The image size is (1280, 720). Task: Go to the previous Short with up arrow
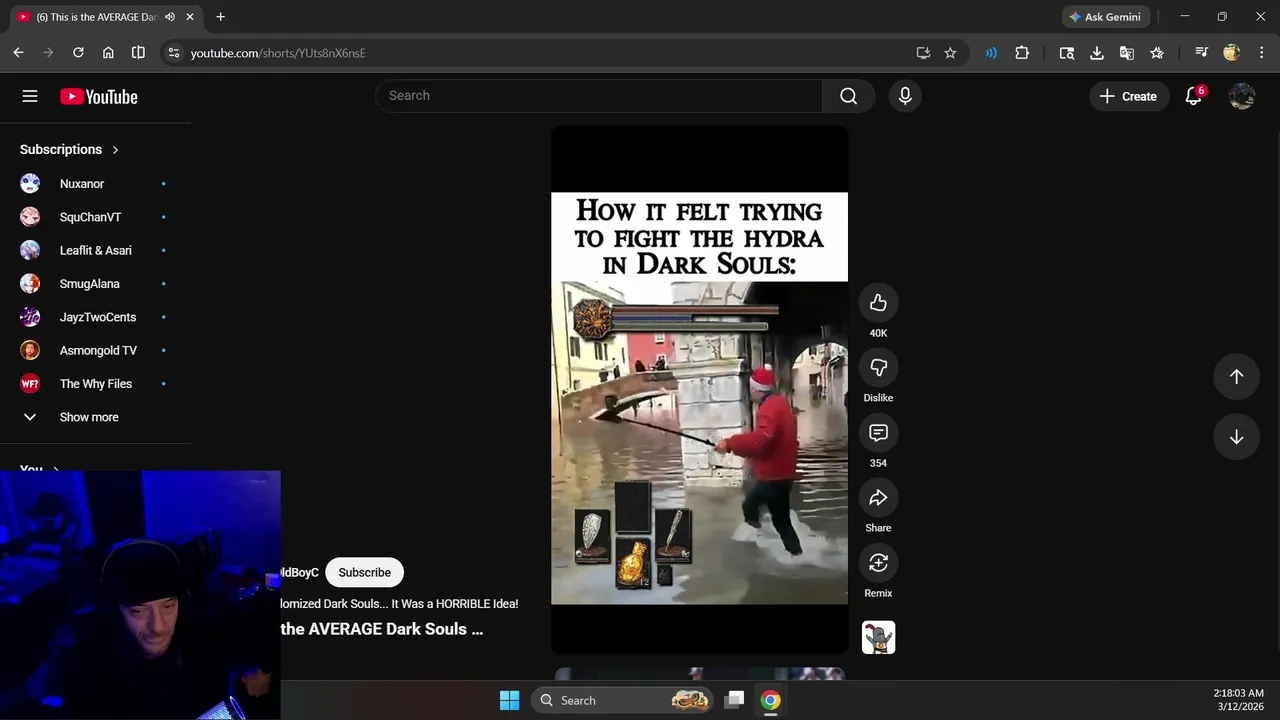click(x=1236, y=376)
